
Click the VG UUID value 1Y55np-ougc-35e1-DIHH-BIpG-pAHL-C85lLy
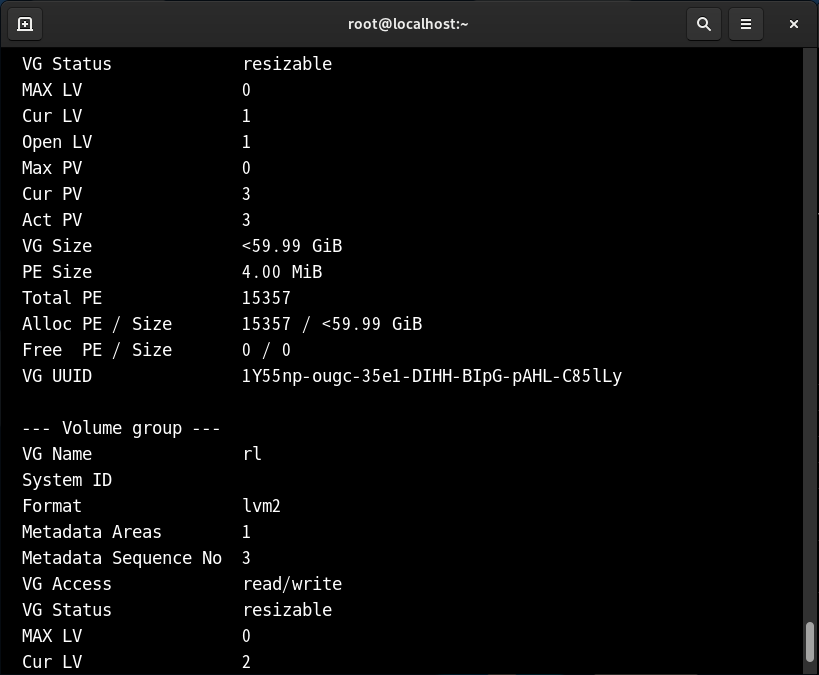coord(432,377)
